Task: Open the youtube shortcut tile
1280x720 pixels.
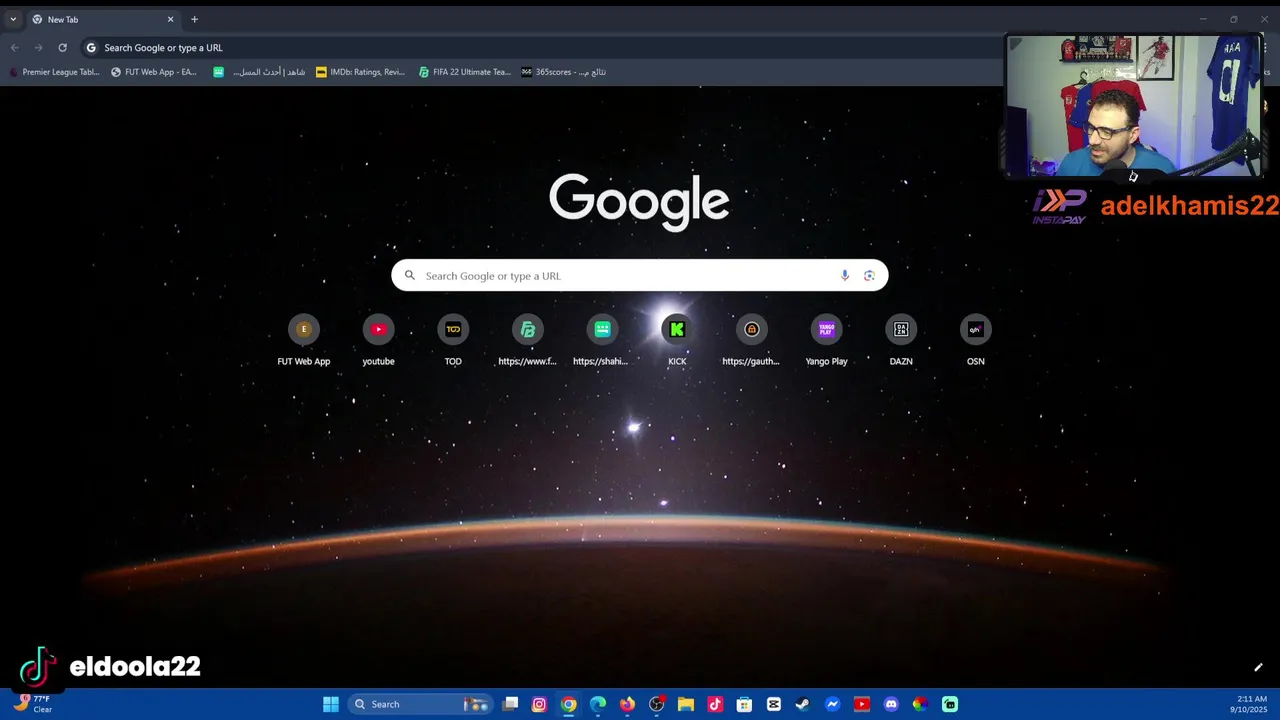Action: [378, 341]
